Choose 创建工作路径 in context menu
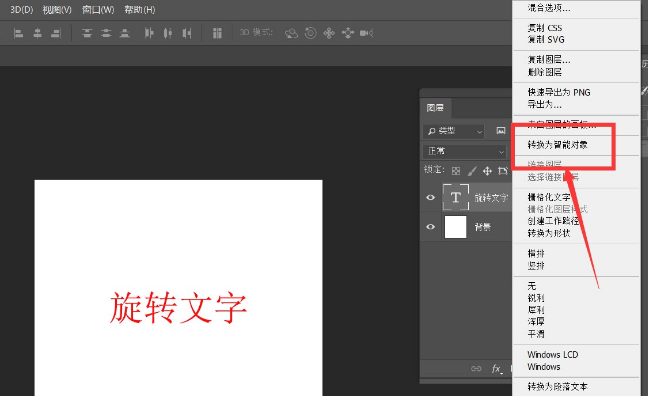 (x=553, y=221)
